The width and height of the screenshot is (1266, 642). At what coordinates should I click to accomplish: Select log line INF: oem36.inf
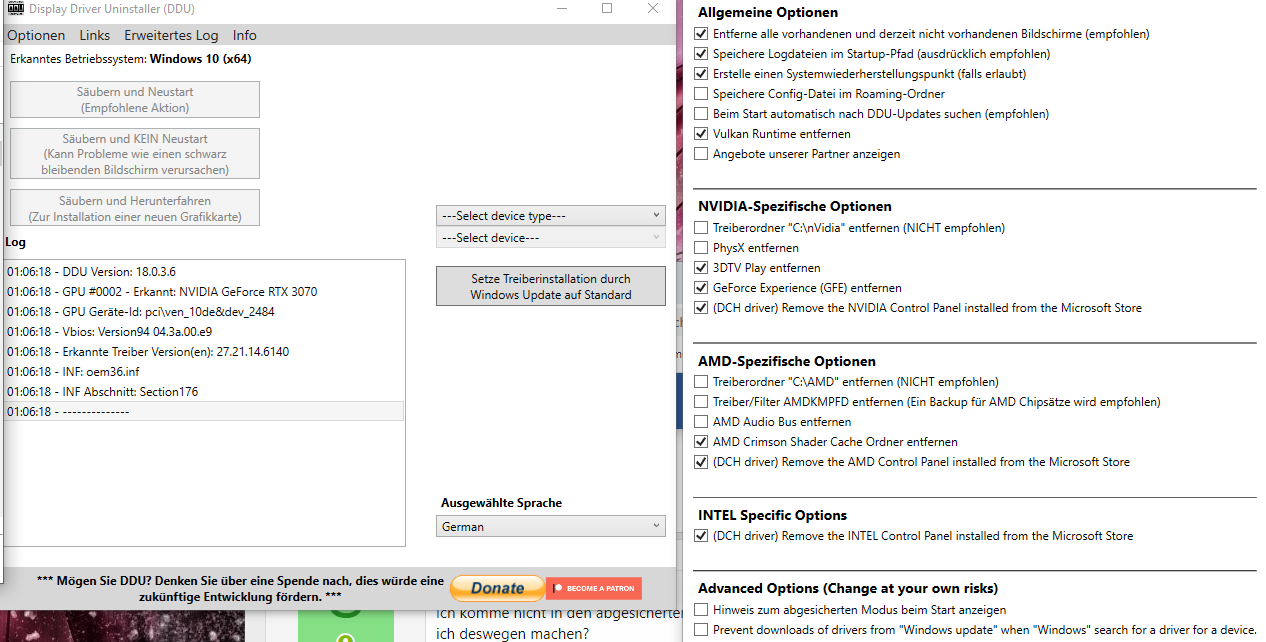[x=205, y=371]
